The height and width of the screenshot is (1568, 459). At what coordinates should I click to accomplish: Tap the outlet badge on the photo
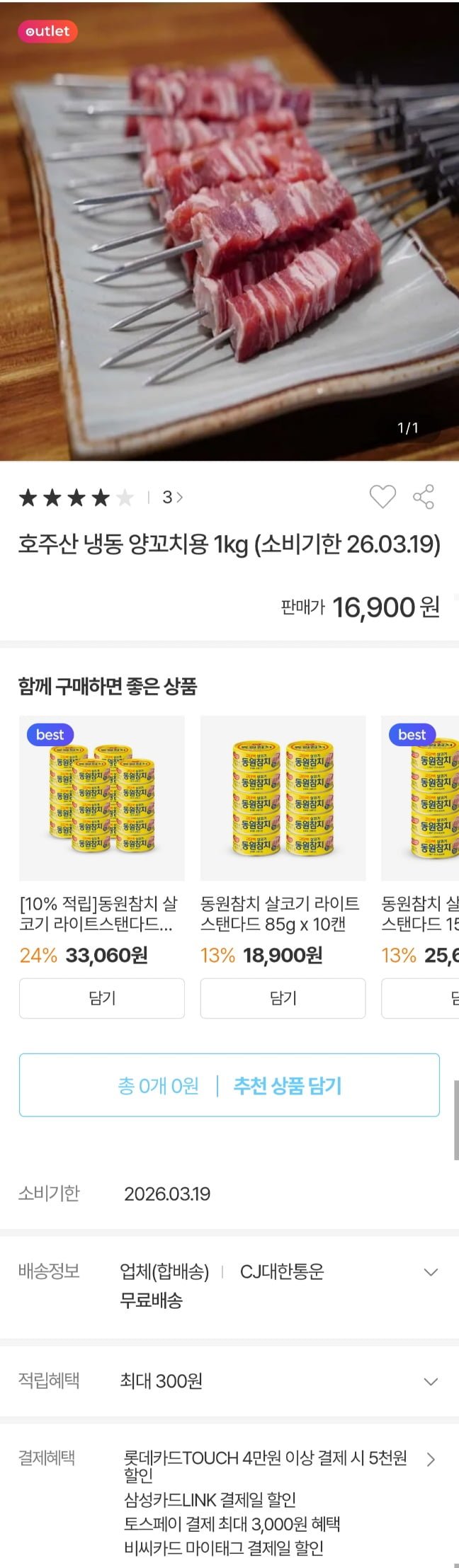(x=47, y=31)
